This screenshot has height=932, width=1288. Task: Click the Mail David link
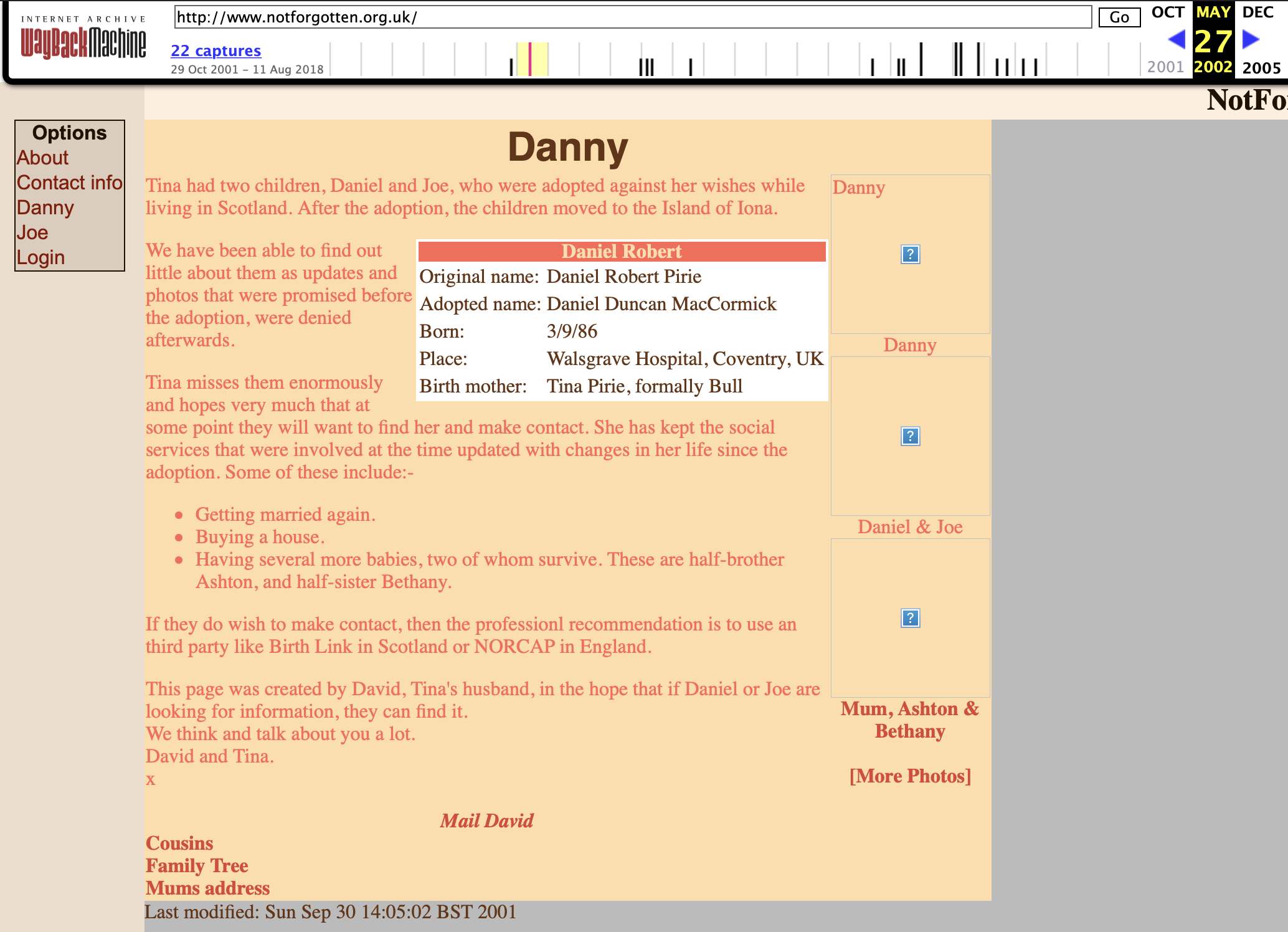click(x=486, y=820)
